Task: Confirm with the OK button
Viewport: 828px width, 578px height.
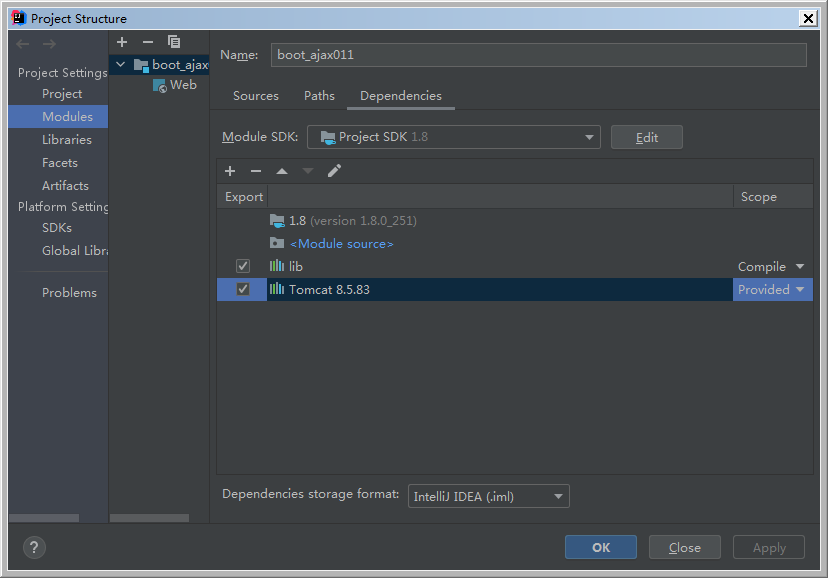Action: point(600,547)
